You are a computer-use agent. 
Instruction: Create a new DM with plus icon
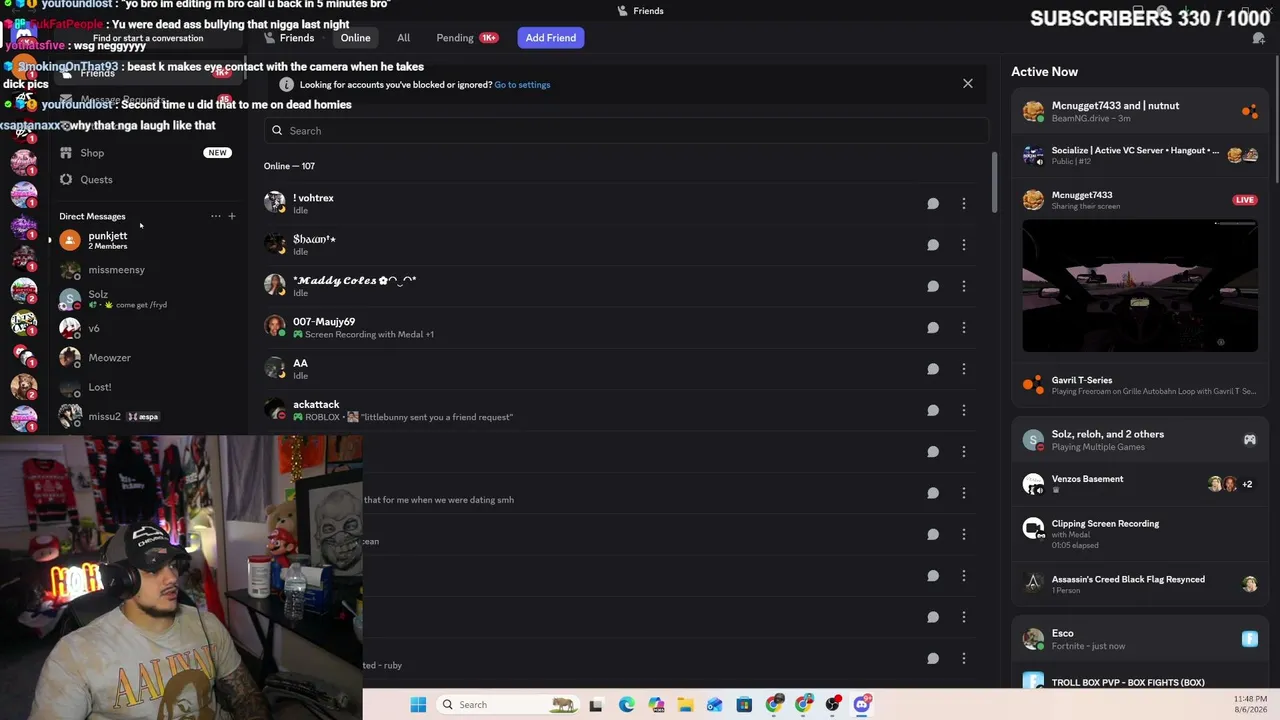pos(232,216)
